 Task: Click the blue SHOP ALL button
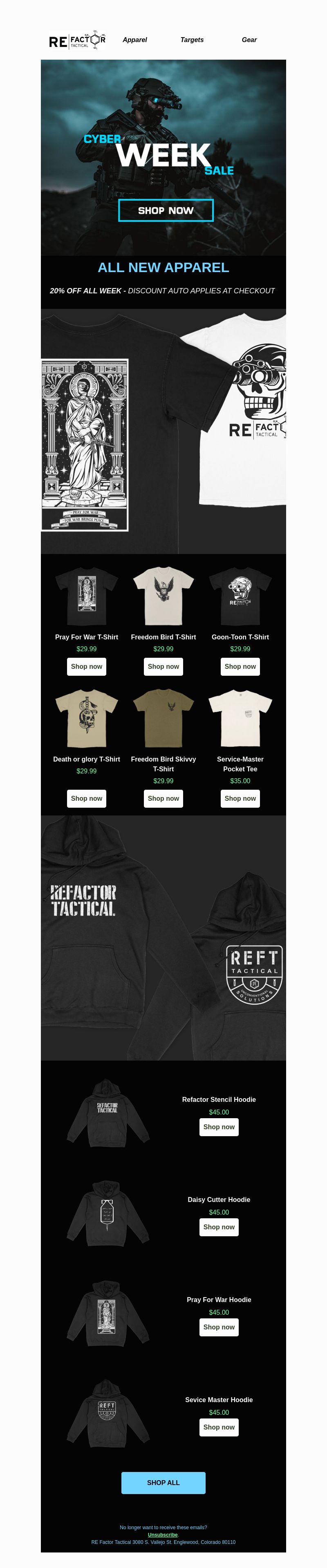[x=163, y=1483]
